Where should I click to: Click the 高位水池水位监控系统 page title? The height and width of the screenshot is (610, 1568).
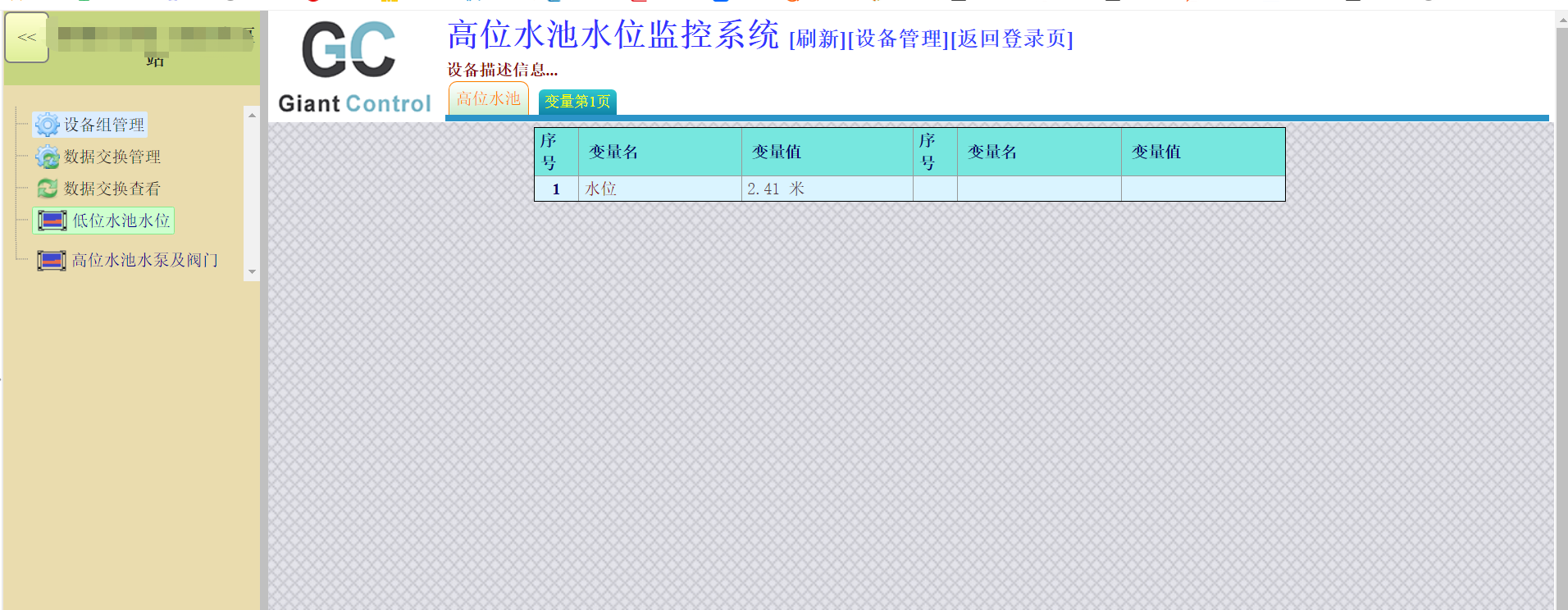pos(613,35)
